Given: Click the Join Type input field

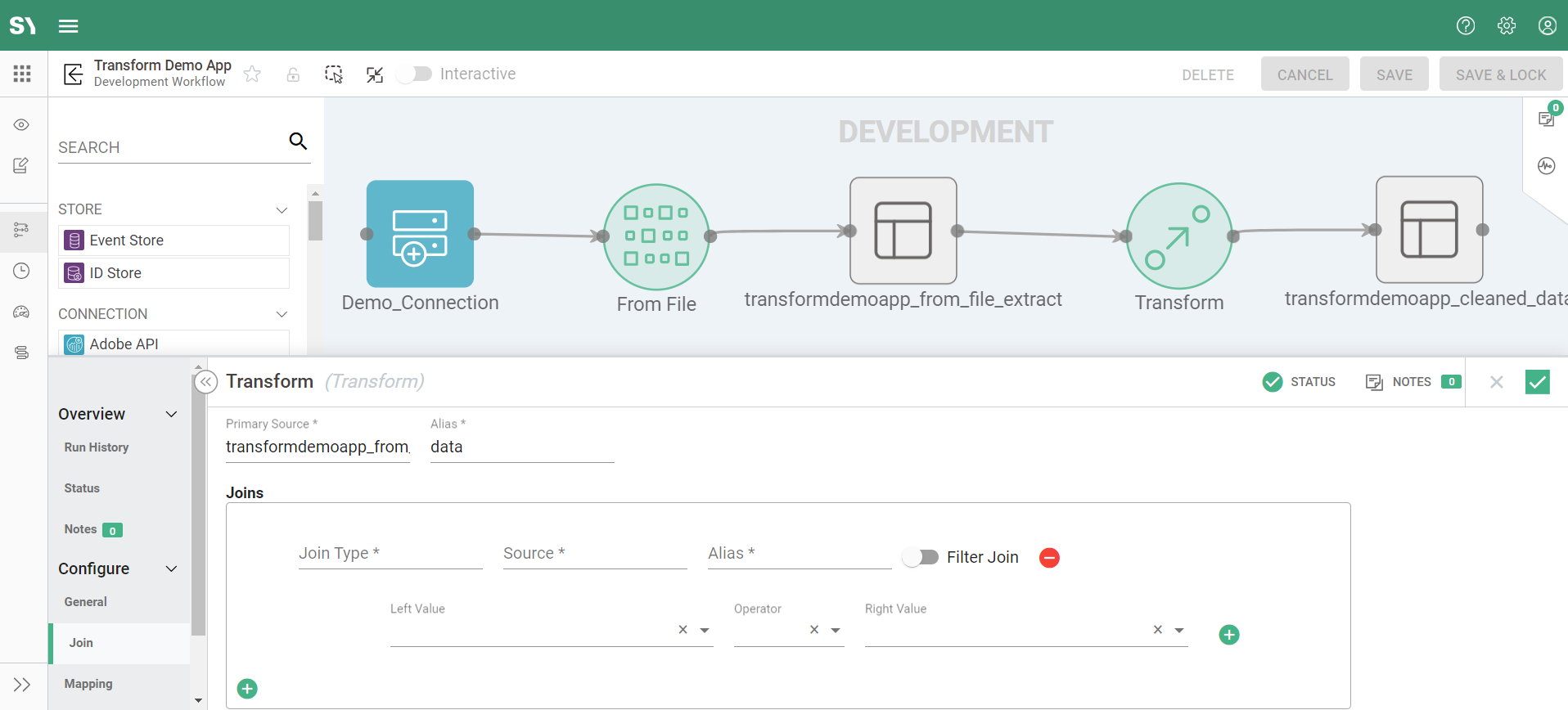Looking at the screenshot, I should click(390, 554).
